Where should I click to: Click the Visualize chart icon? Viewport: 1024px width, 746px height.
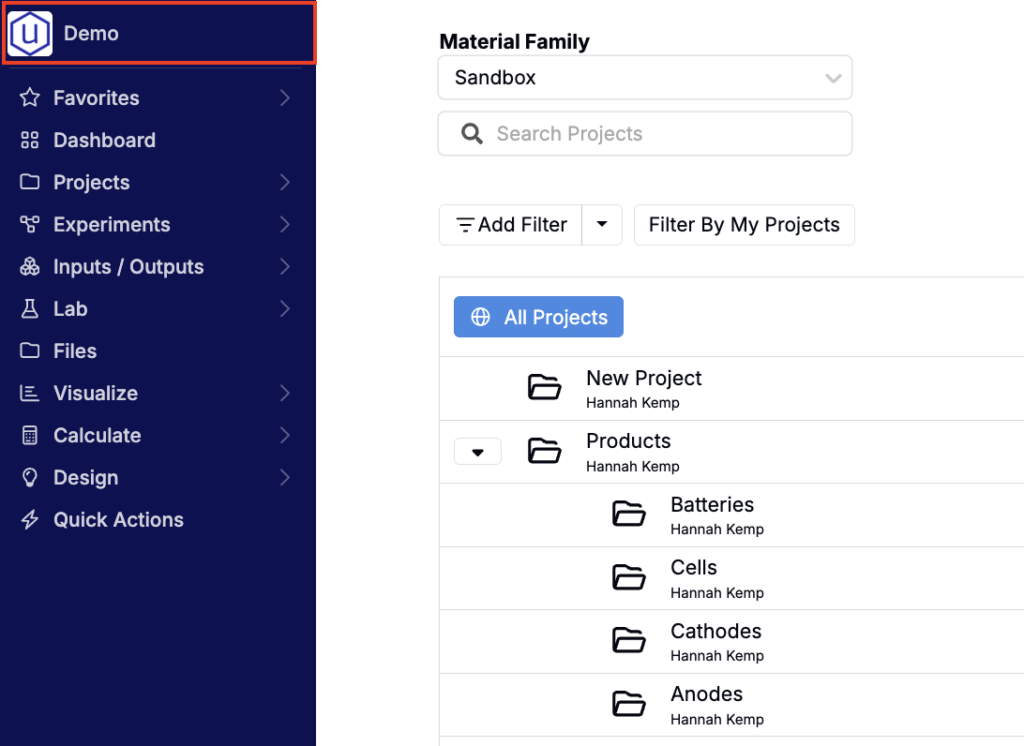pos(30,393)
